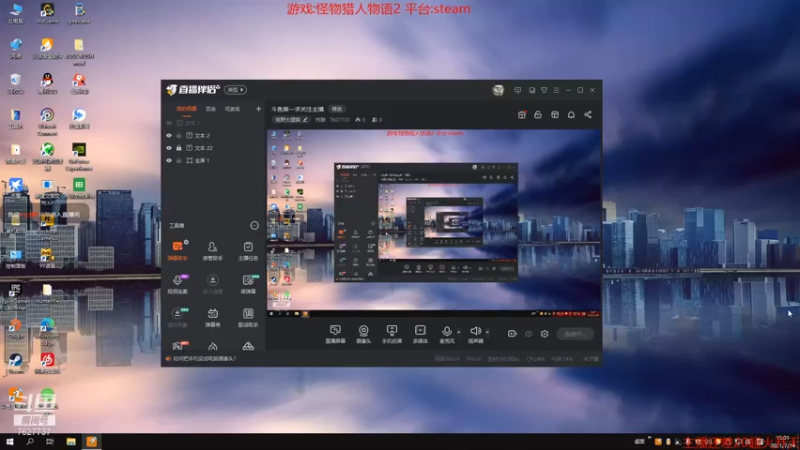Hide the 全屏 1 source layer

point(169,160)
